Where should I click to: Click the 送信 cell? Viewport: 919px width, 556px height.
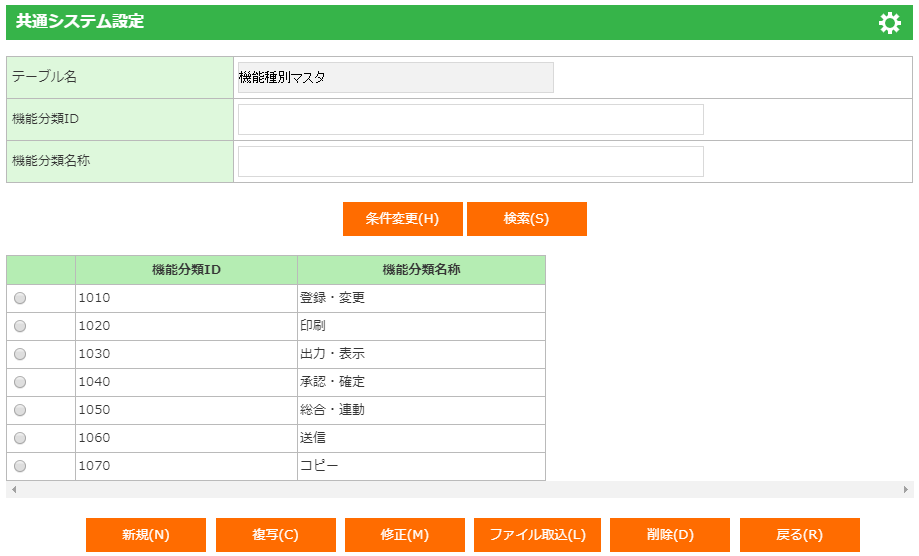pyautogui.click(x=421, y=438)
